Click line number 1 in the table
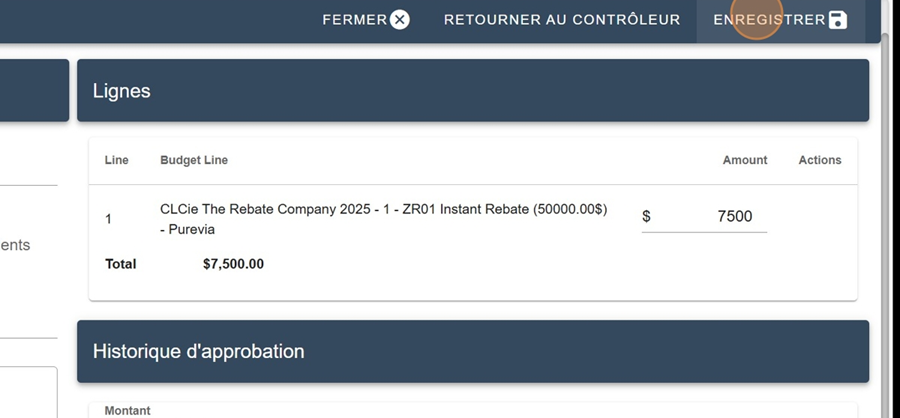The image size is (900, 418). pyautogui.click(x=108, y=219)
